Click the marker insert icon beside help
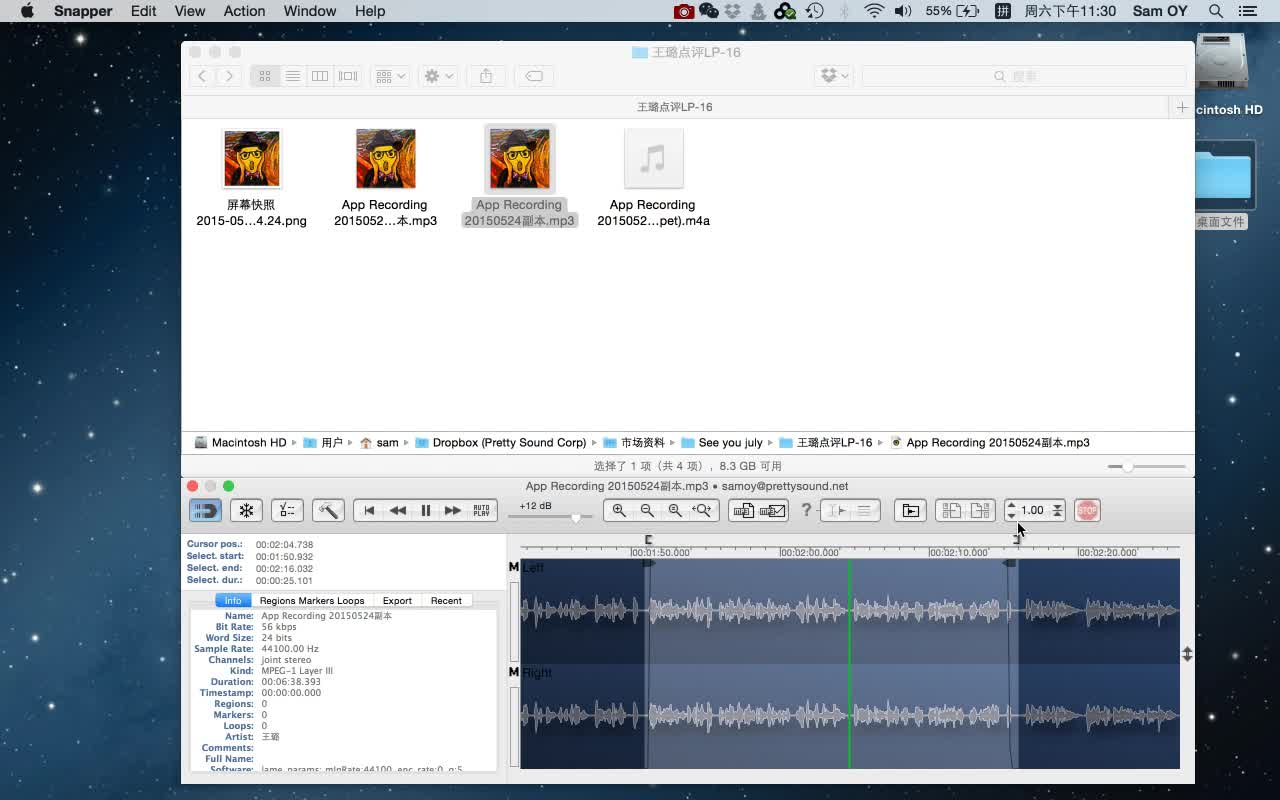Image resolution: width=1280 pixels, height=800 pixels. pos(836,510)
